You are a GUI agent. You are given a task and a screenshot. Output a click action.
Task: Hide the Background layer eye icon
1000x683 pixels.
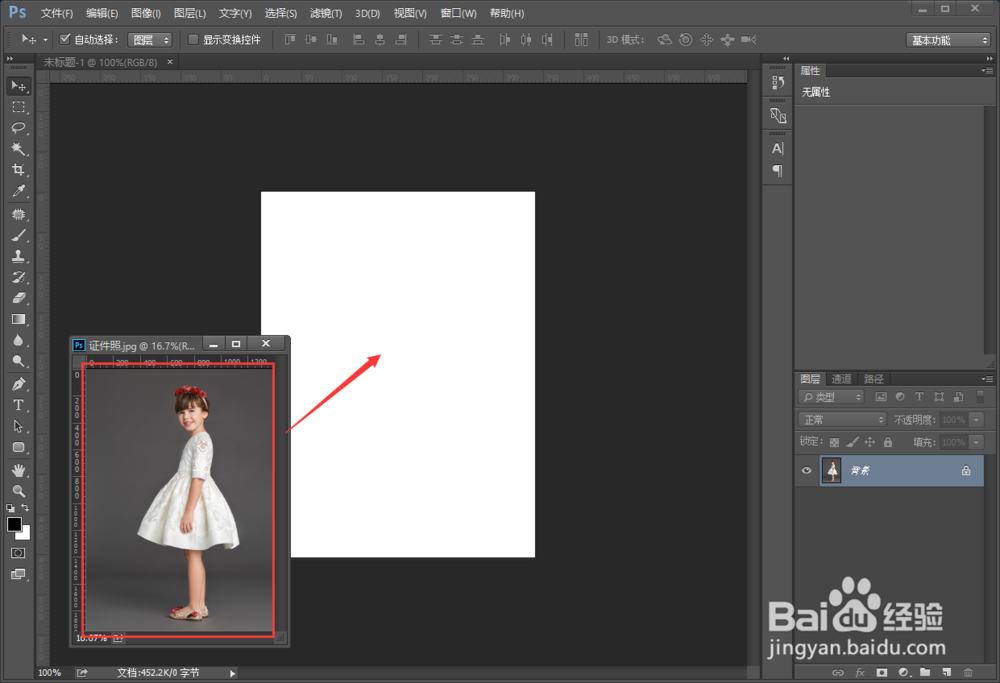click(x=806, y=471)
